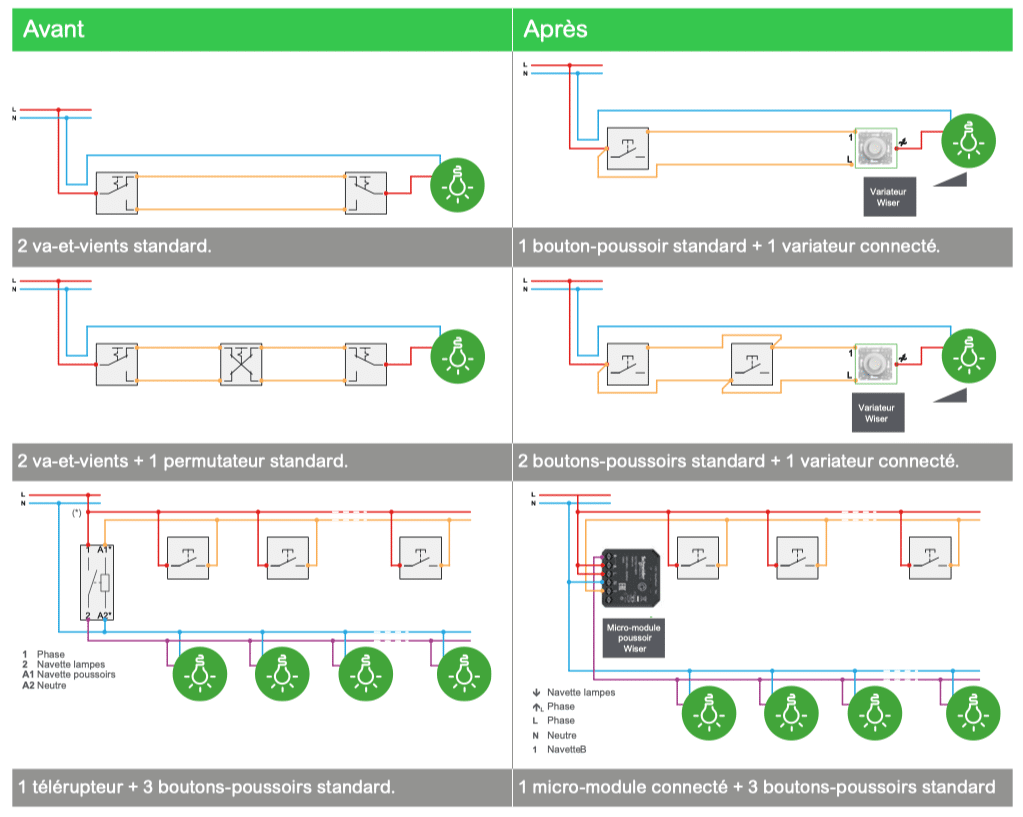Click the Wiser dimmer device in the top Après diagram

[876, 148]
